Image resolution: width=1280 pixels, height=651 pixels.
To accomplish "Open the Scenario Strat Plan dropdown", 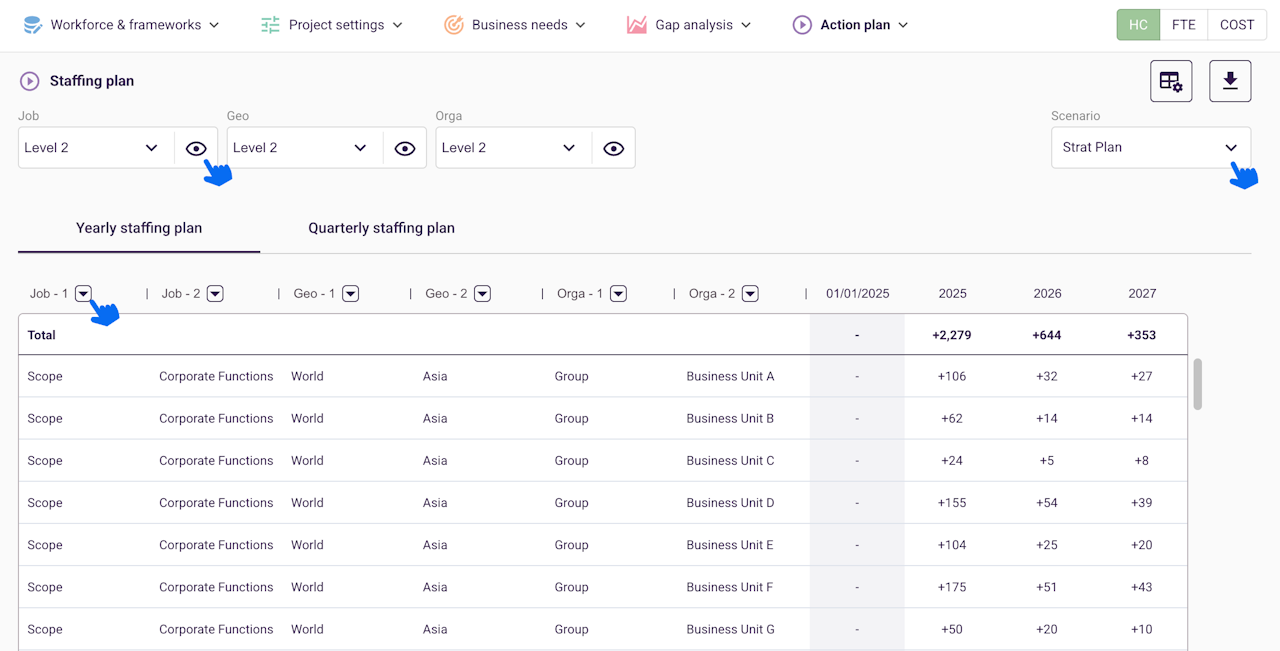I will (x=1150, y=147).
